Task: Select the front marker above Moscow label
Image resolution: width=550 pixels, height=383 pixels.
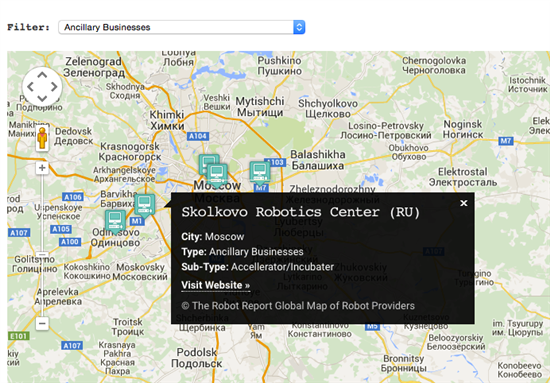Action: pos(217,176)
